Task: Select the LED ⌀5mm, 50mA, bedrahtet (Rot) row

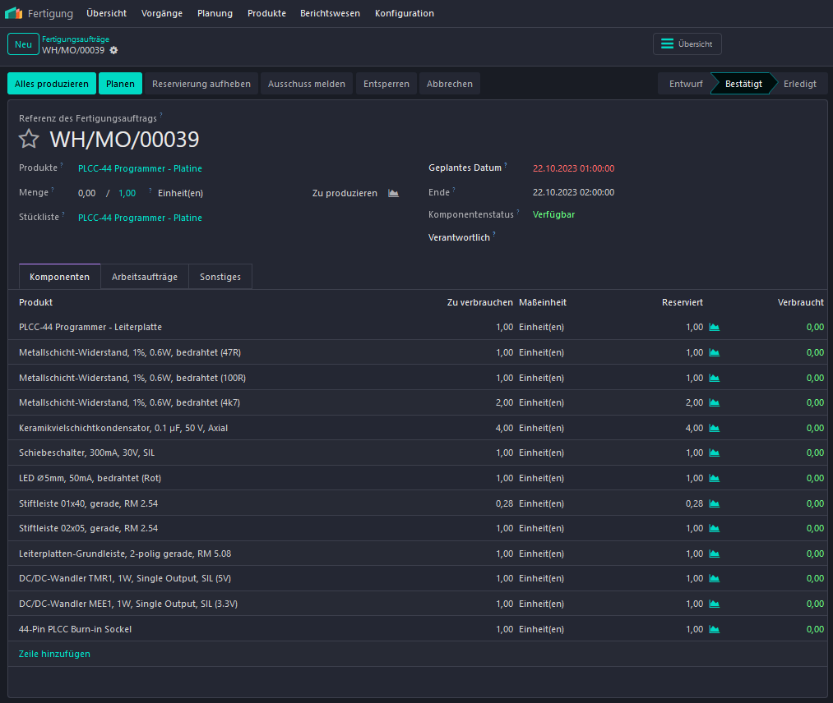Action: tap(417, 478)
